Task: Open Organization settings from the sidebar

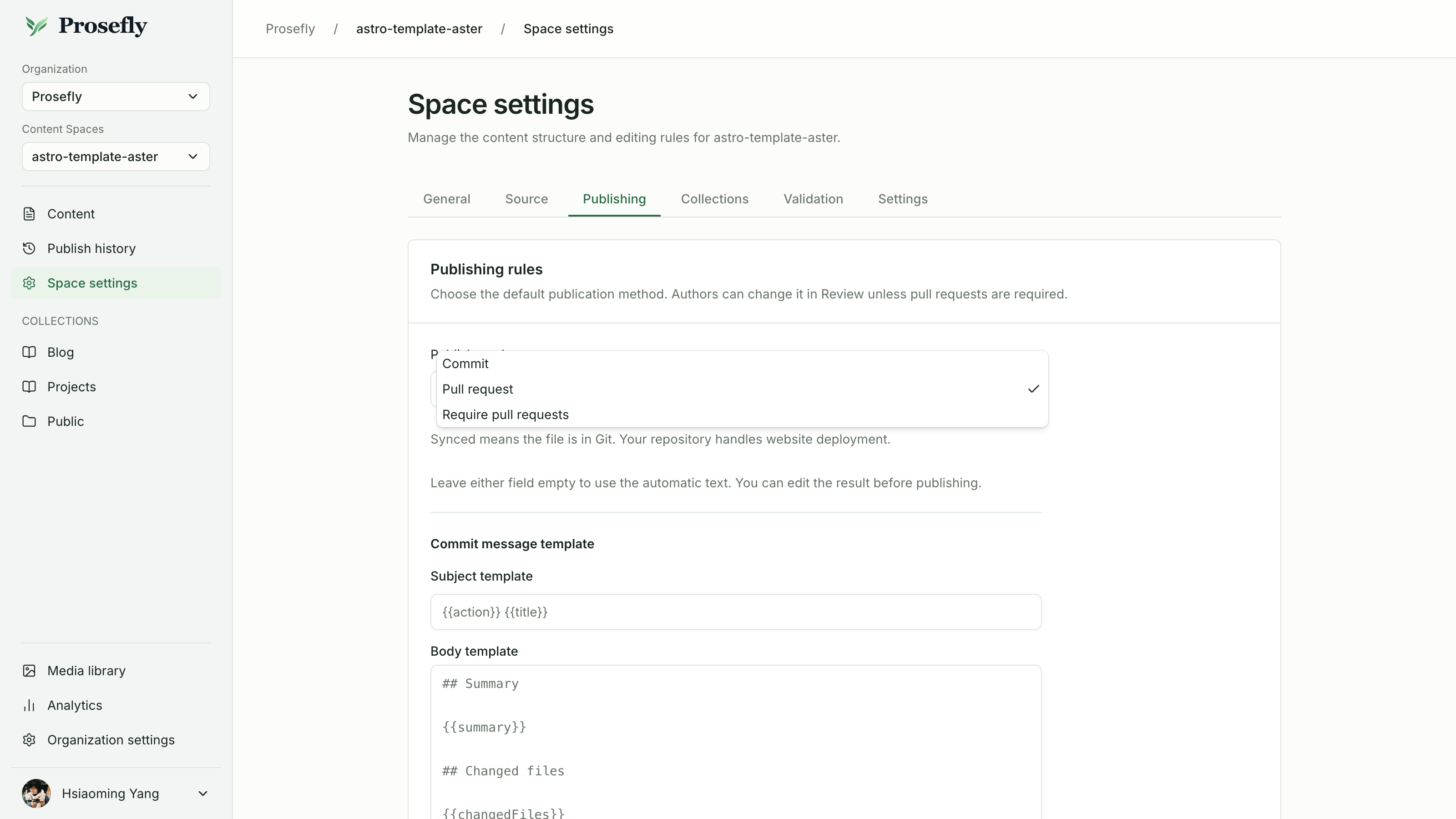Action: 116,740
